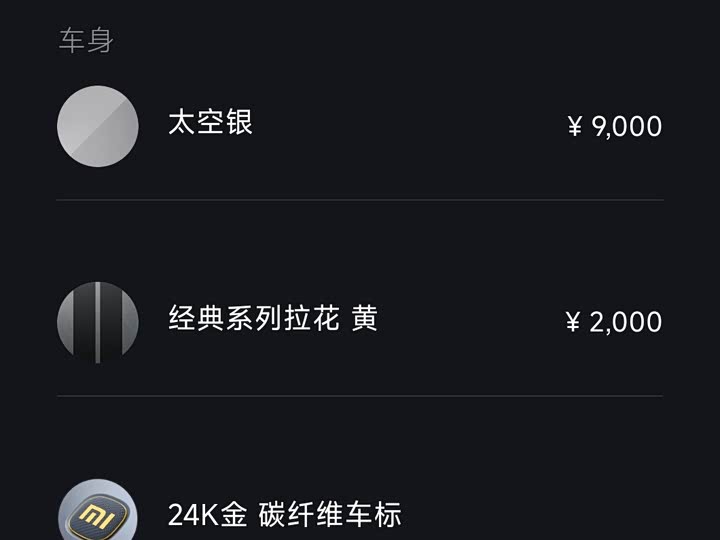Click the ¥ 9,000 price
720x540 pixels.
(614, 127)
